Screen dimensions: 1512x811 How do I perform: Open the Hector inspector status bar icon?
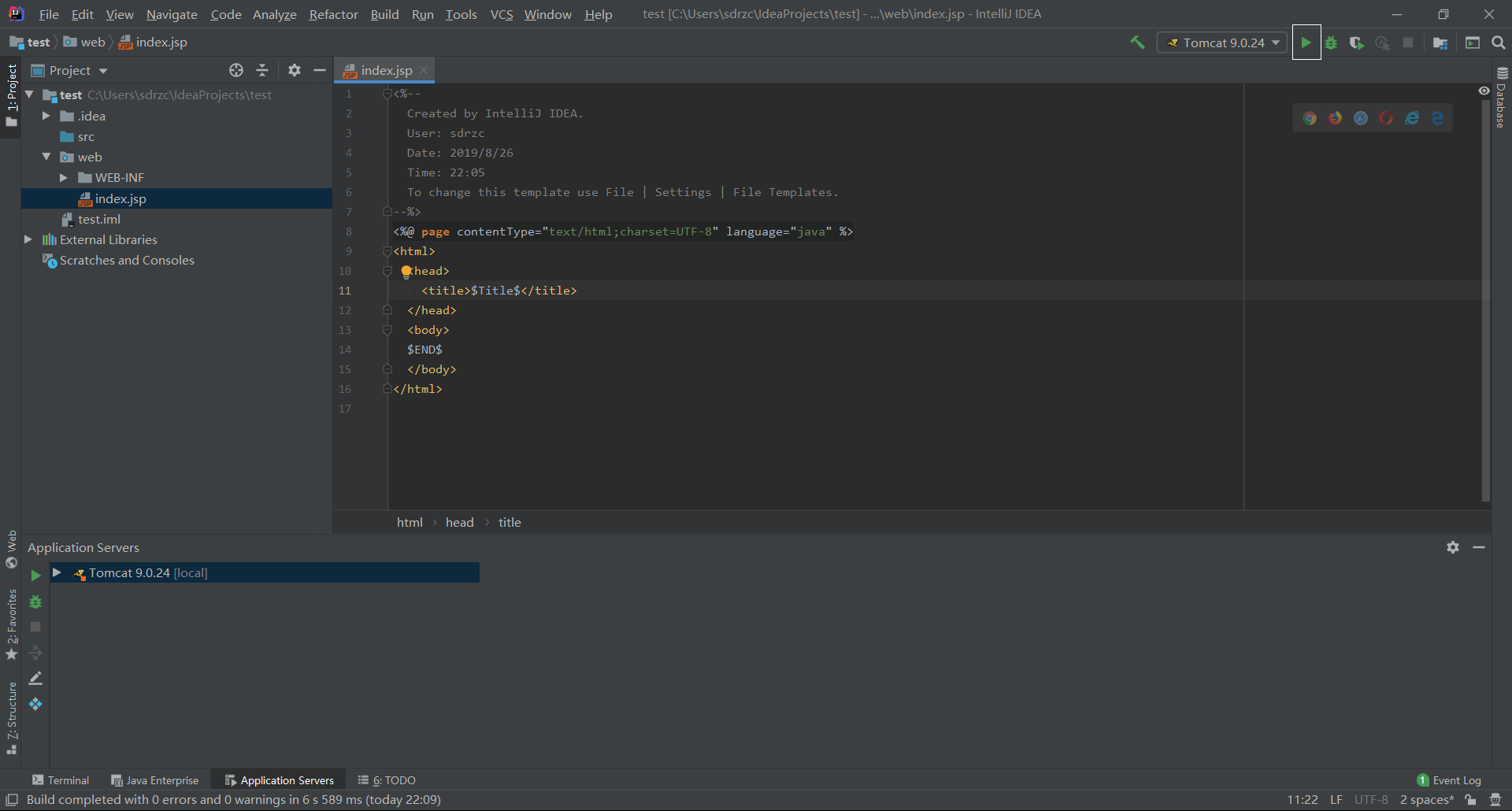(x=1495, y=800)
